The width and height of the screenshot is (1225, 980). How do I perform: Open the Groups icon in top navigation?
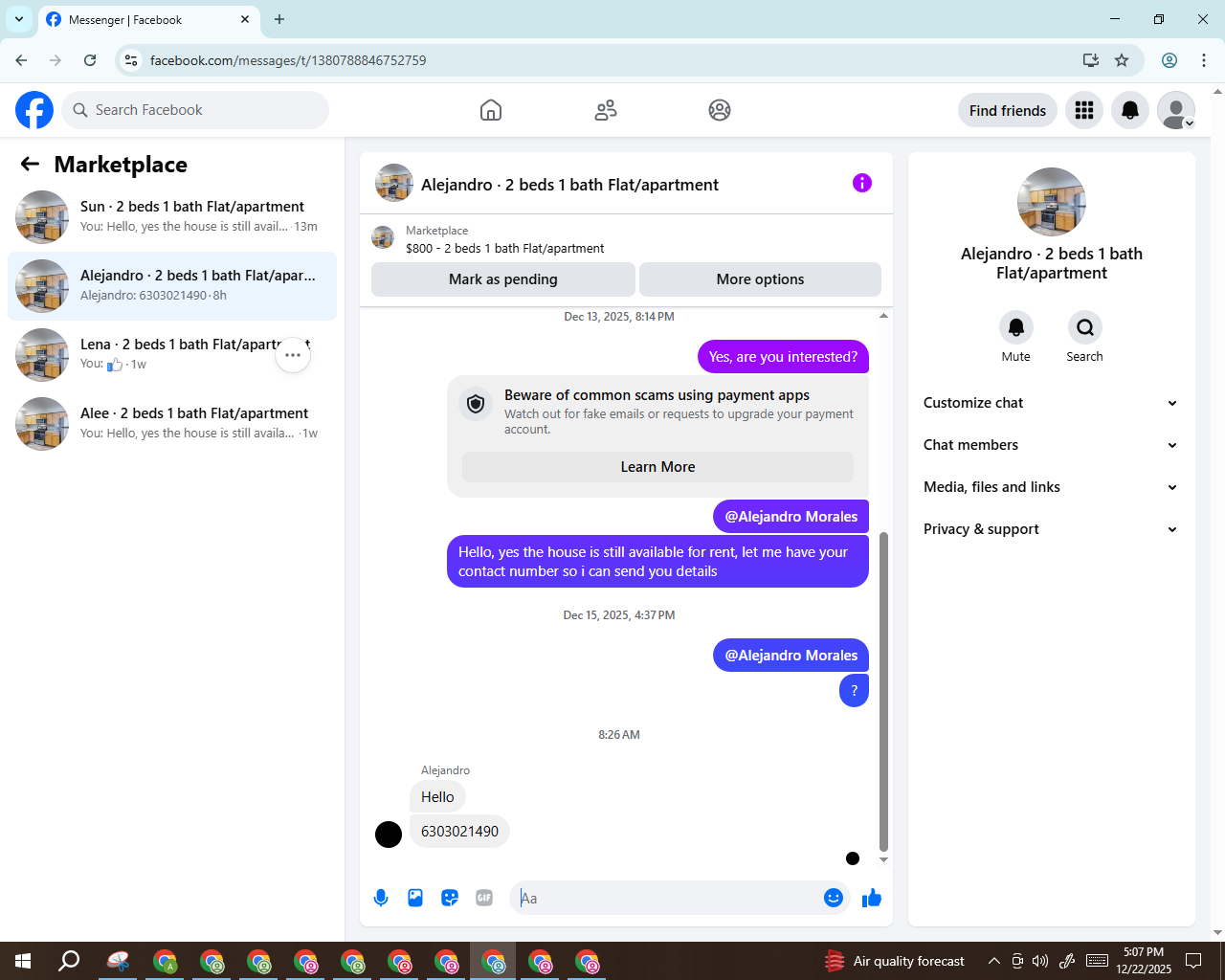720,110
